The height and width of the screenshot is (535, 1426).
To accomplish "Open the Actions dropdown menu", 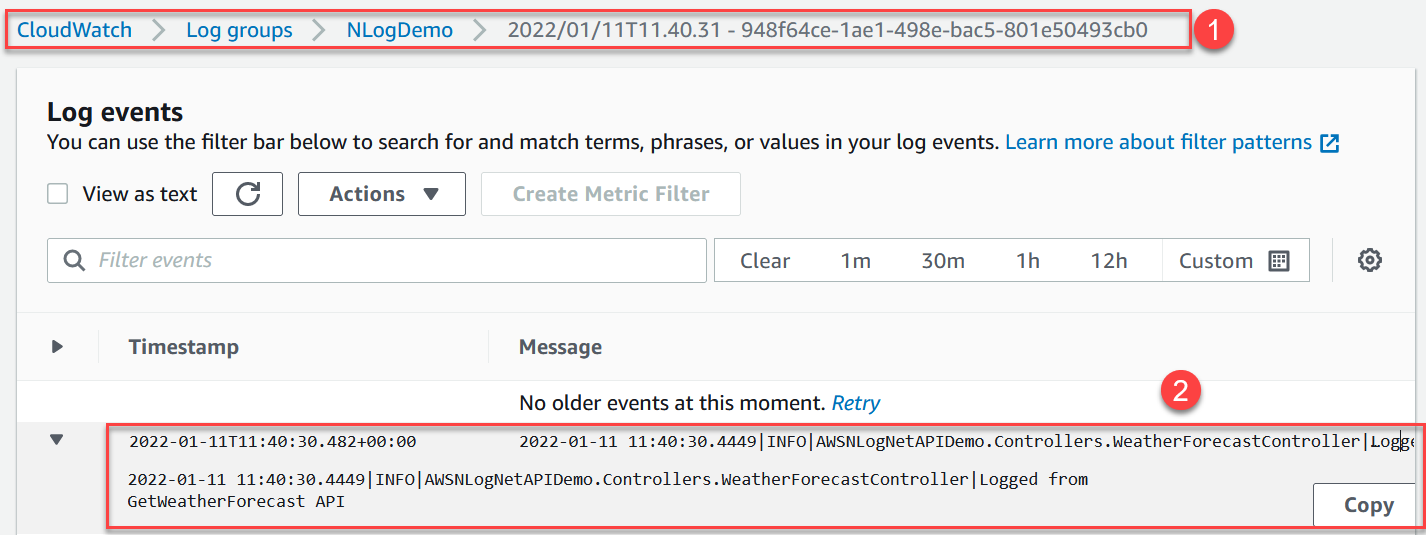I will click(382, 194).
